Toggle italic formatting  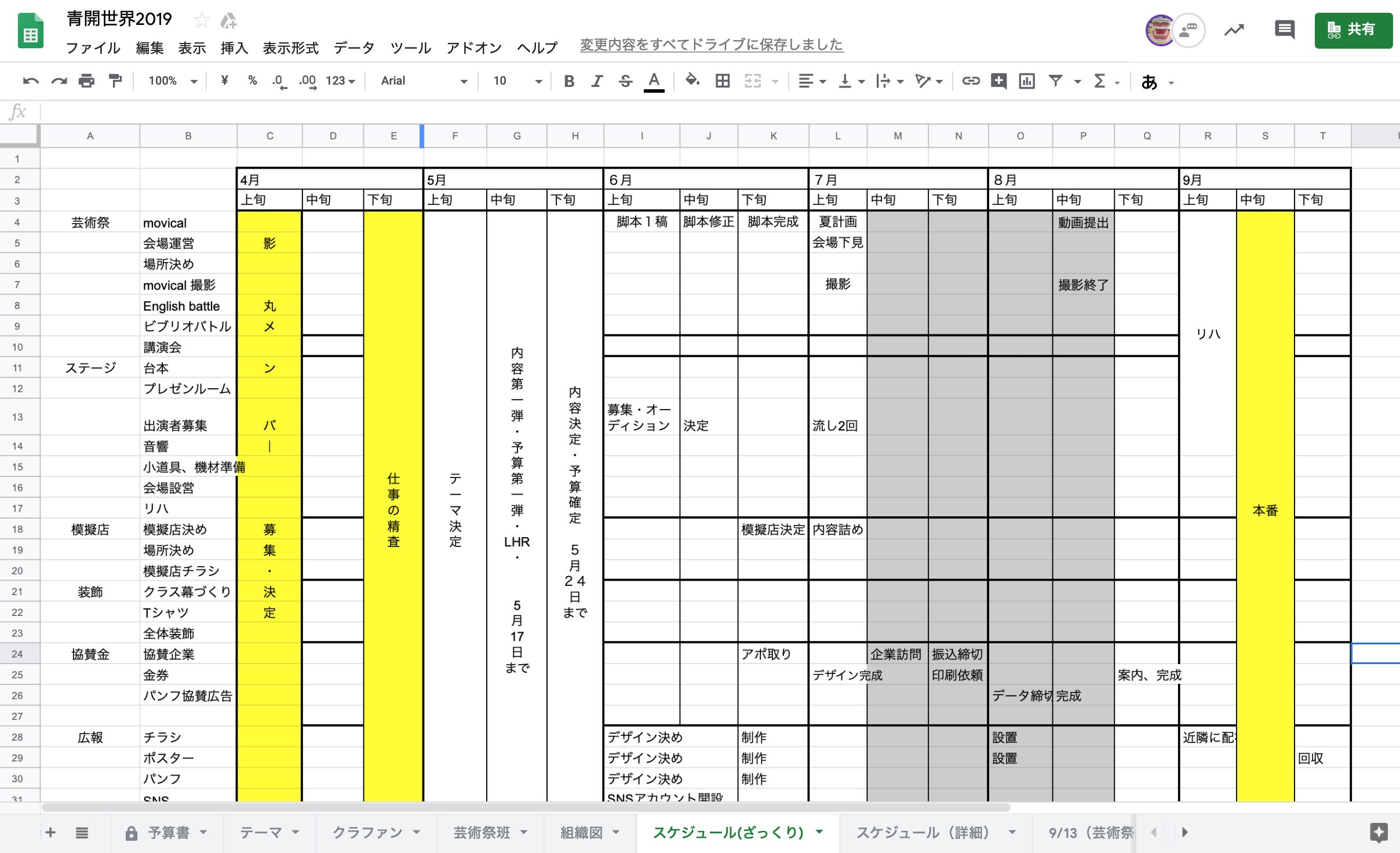coord(597,81)
